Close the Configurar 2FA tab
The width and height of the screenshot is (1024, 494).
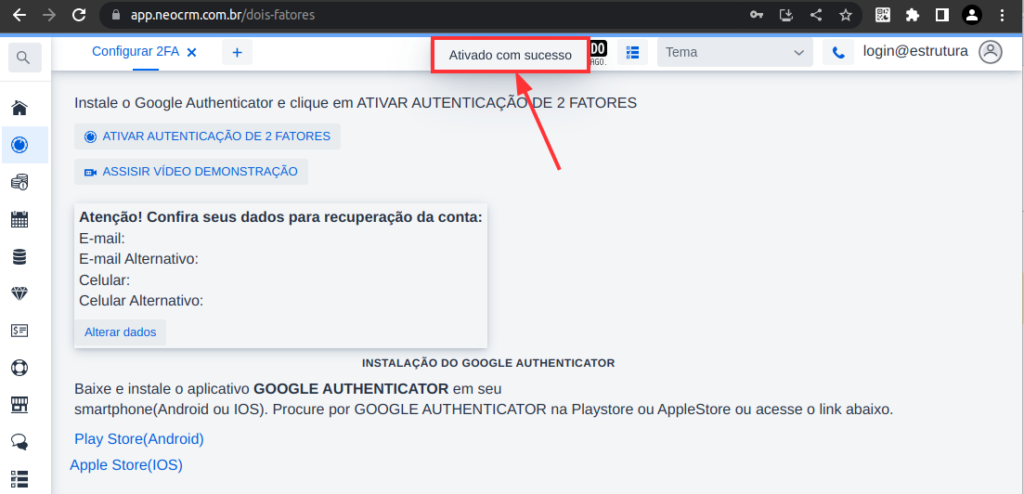click(x=192, y=52)
